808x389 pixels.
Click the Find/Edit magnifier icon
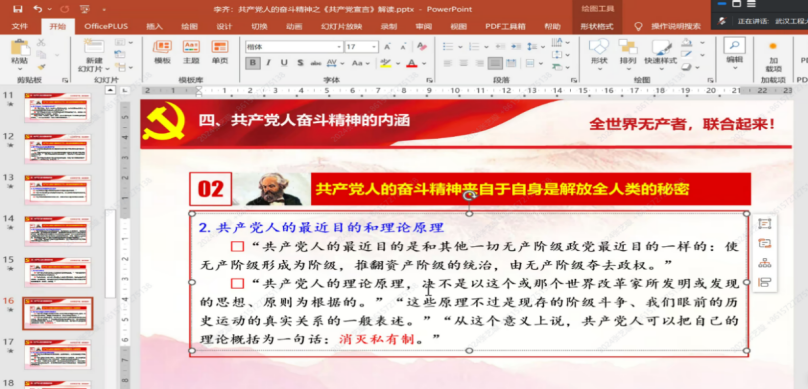point(734,46)
